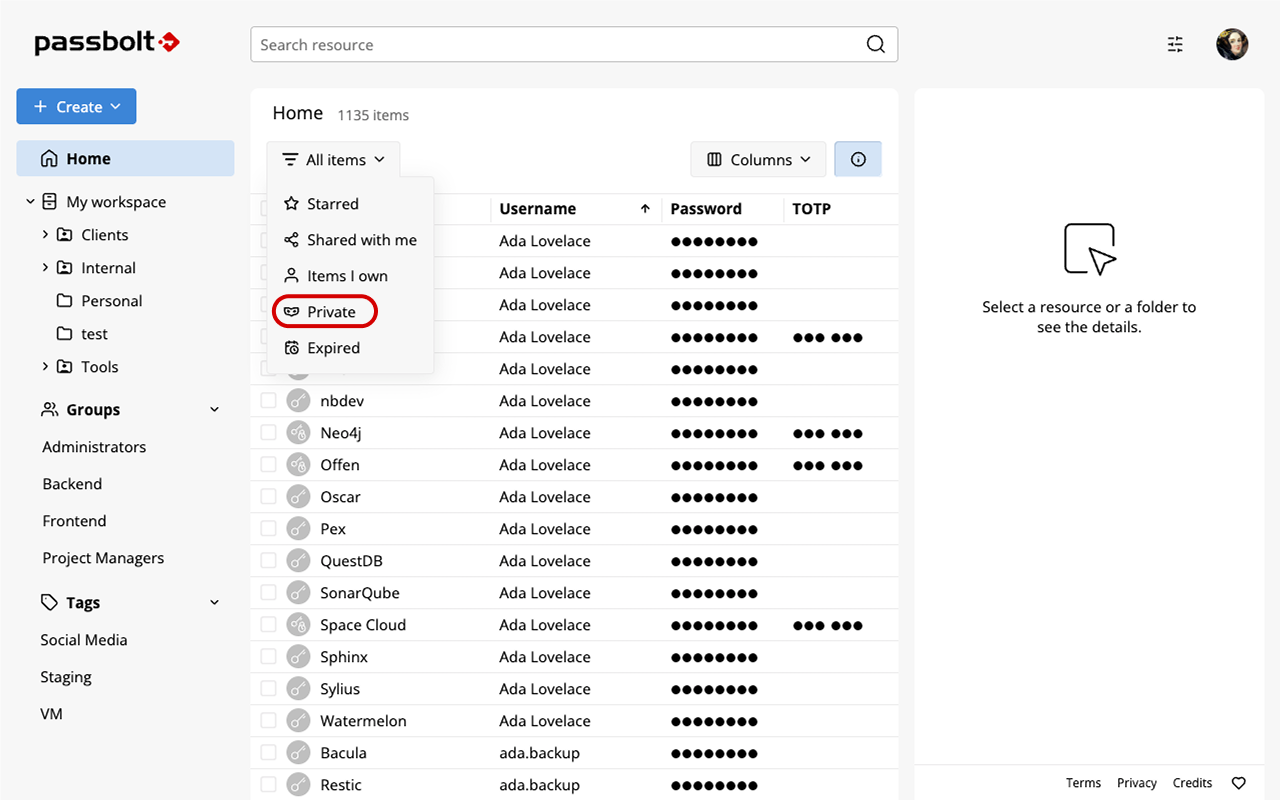Click the key icon beside Sylius
Viewport: 1281px width, 801px height.
pyautogui.click(x=297, y=689)
